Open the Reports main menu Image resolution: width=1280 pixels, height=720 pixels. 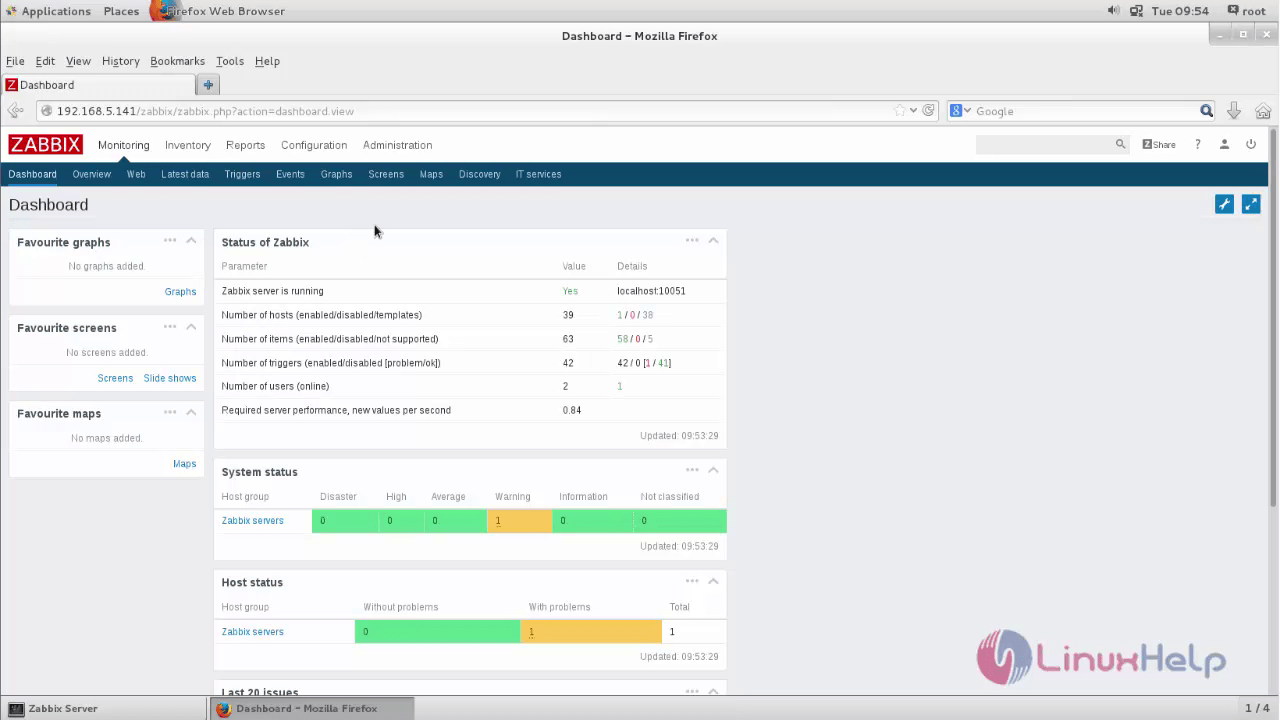click(245, 145)
